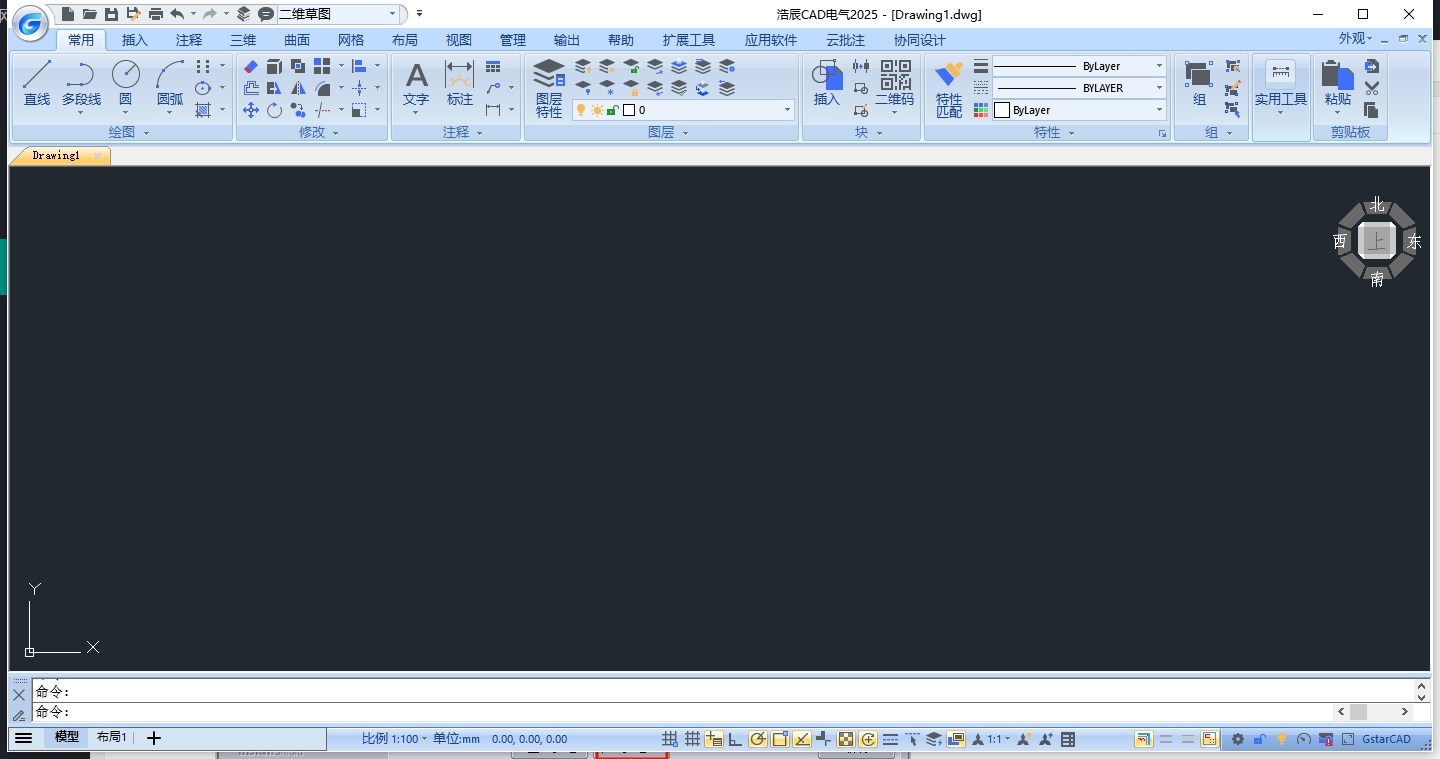Viewport: 1440px width, 759px height.
Task: Close the Drawing1 document tab
Action: click(97, 156)
